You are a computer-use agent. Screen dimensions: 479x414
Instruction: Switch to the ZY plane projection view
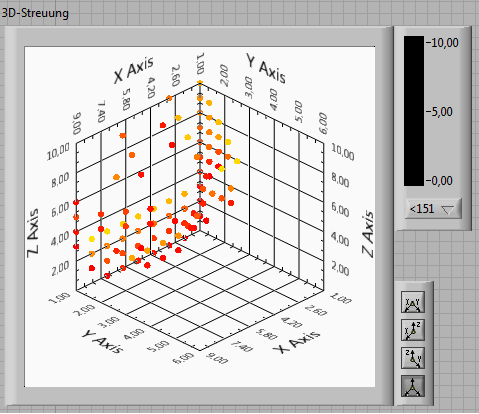[413, 358]
